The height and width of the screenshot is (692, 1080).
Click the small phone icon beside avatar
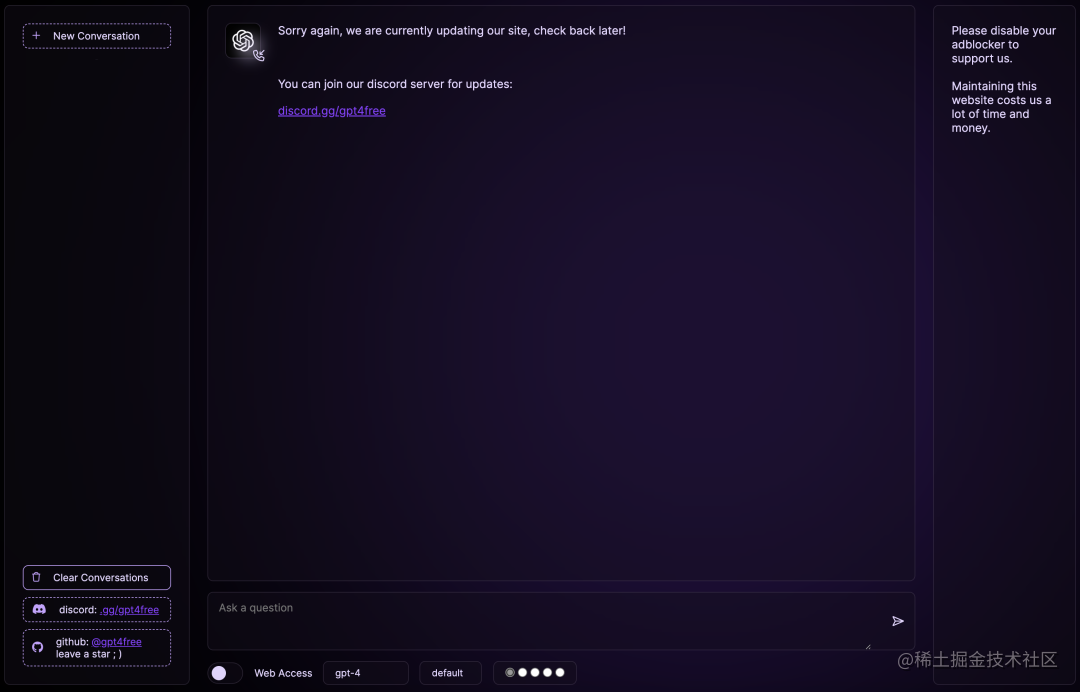click(259, 56)
